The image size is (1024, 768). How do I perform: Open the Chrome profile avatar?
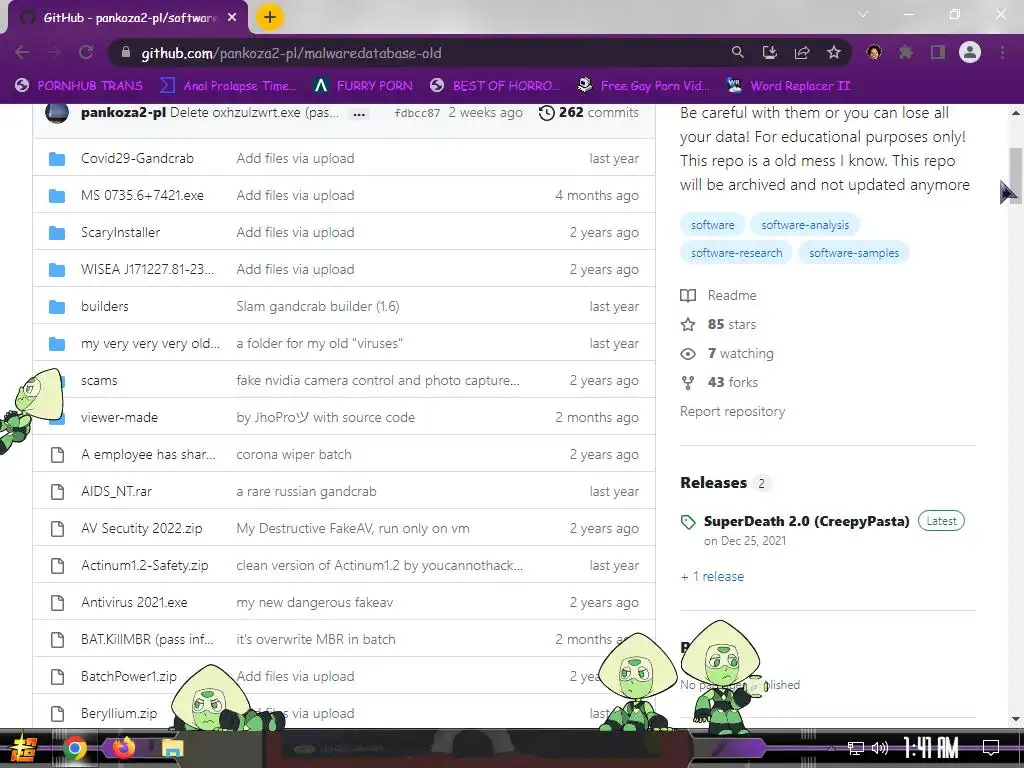point(970,52)
